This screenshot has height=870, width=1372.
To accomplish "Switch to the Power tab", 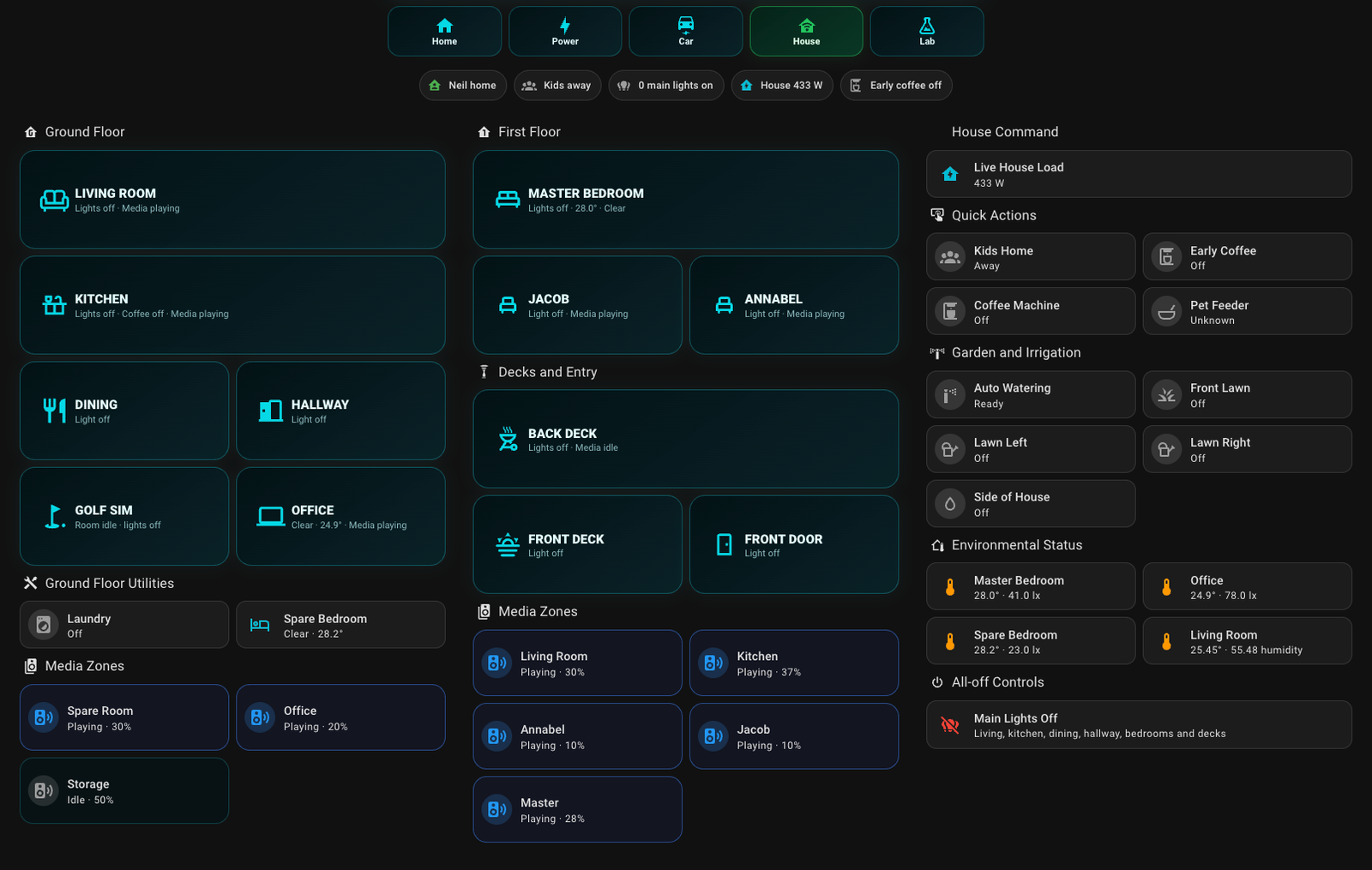I will coord(565,32).
